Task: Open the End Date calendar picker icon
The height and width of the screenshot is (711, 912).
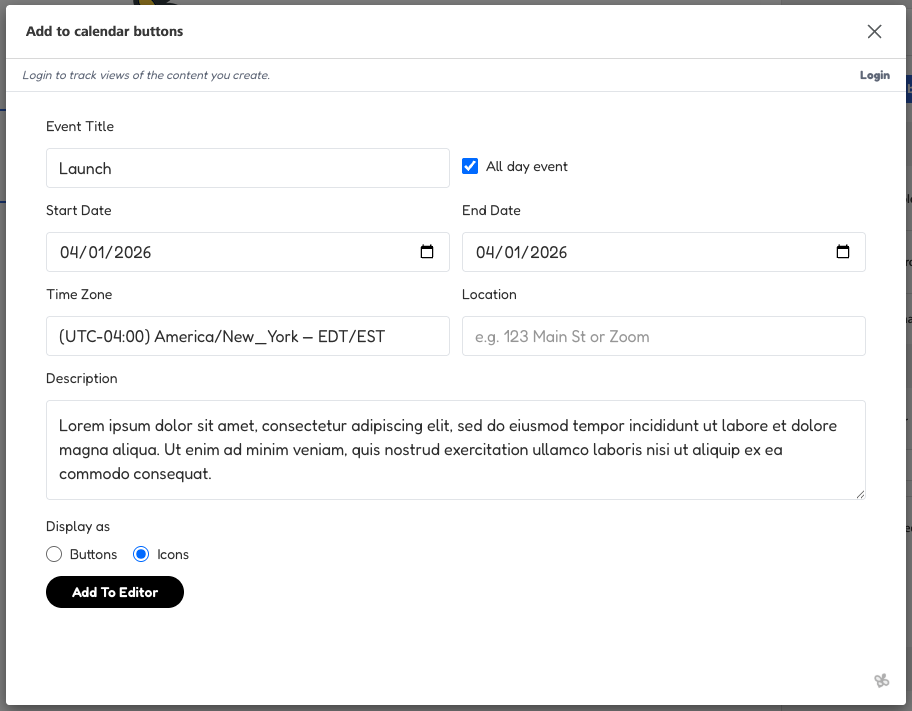Action: pos(843,252)
